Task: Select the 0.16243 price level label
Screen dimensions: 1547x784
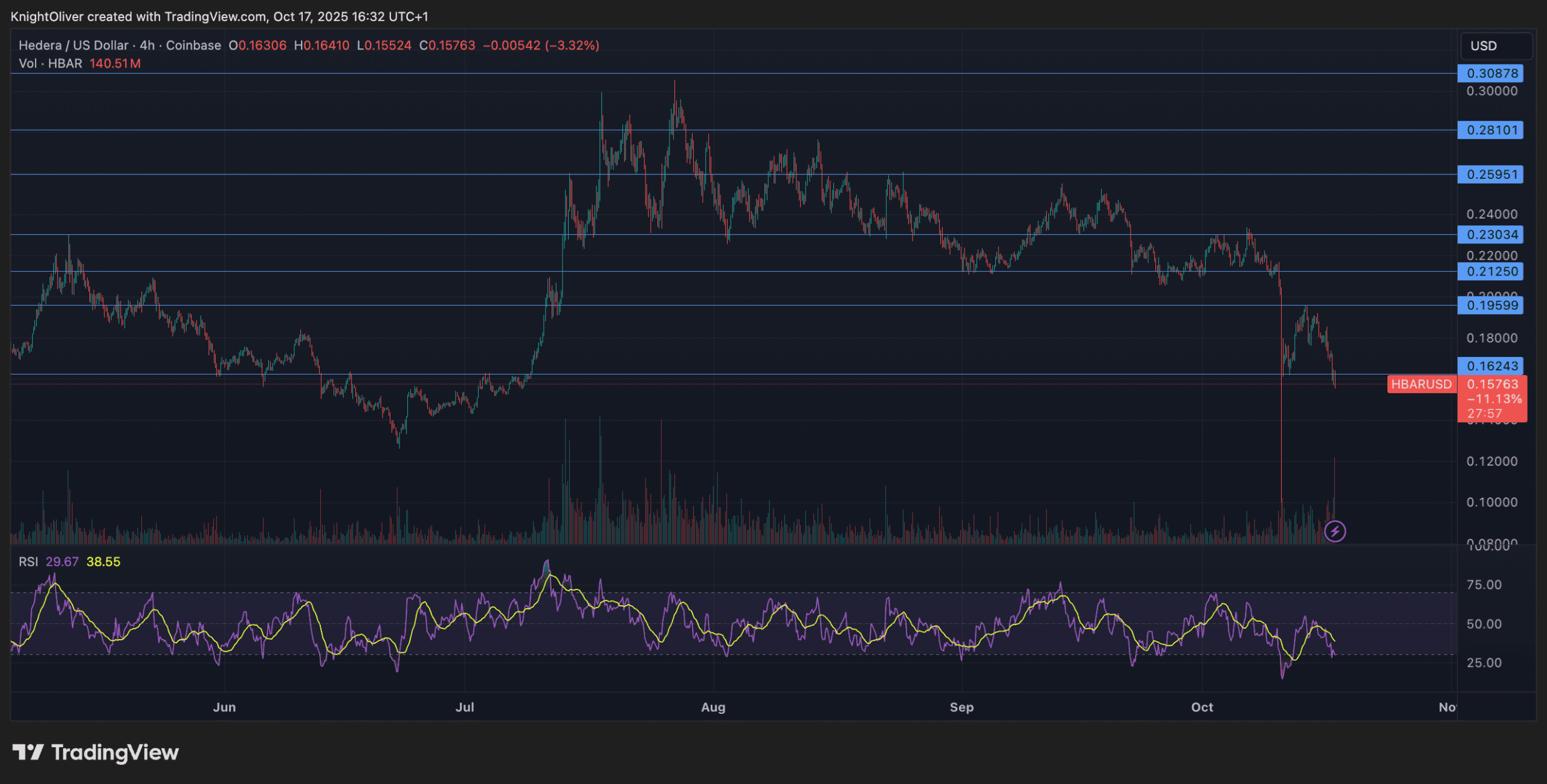Action: (1490, 365)
